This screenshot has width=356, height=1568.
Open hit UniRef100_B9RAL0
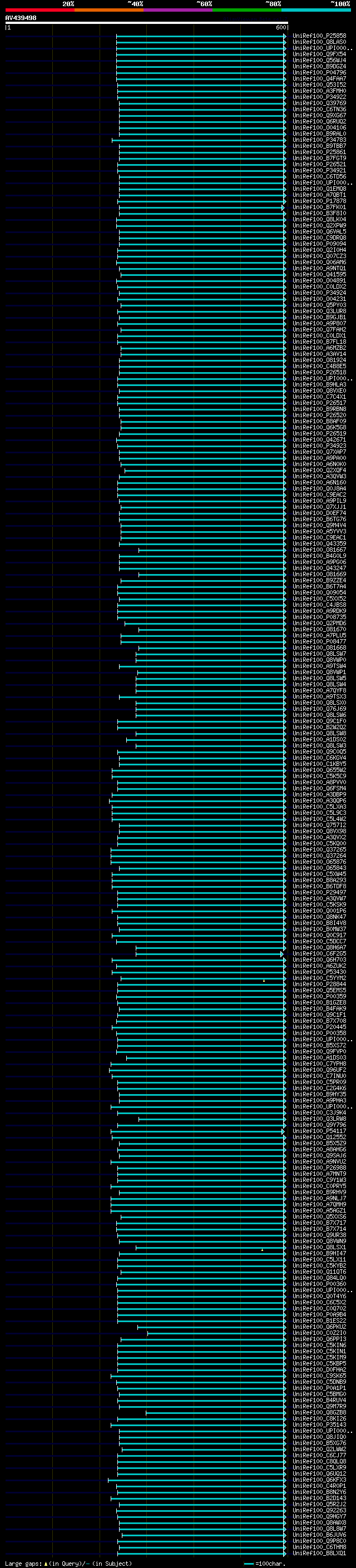pos(319,133)
